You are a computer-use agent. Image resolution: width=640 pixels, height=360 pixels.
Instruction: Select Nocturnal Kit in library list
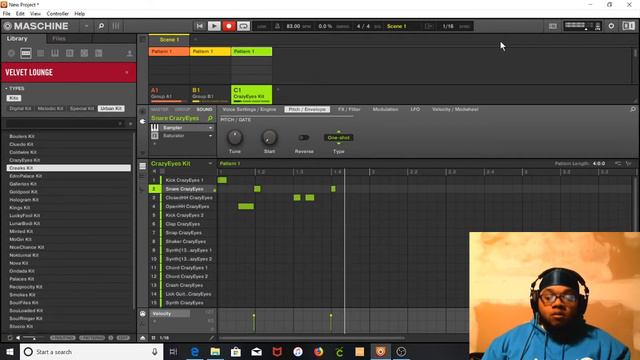point(69,255)
